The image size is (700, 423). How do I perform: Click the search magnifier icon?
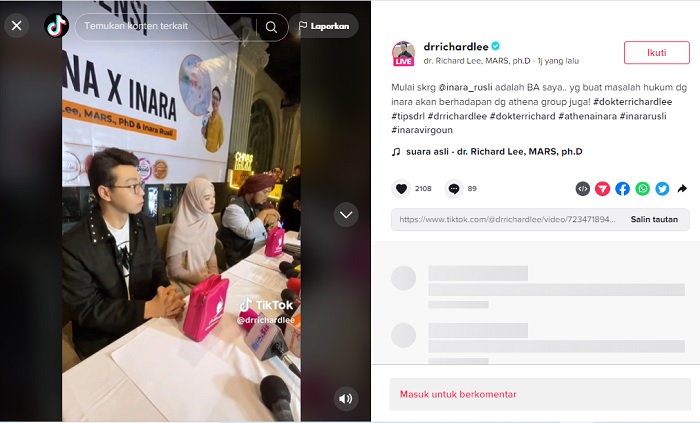pos(271,27)
